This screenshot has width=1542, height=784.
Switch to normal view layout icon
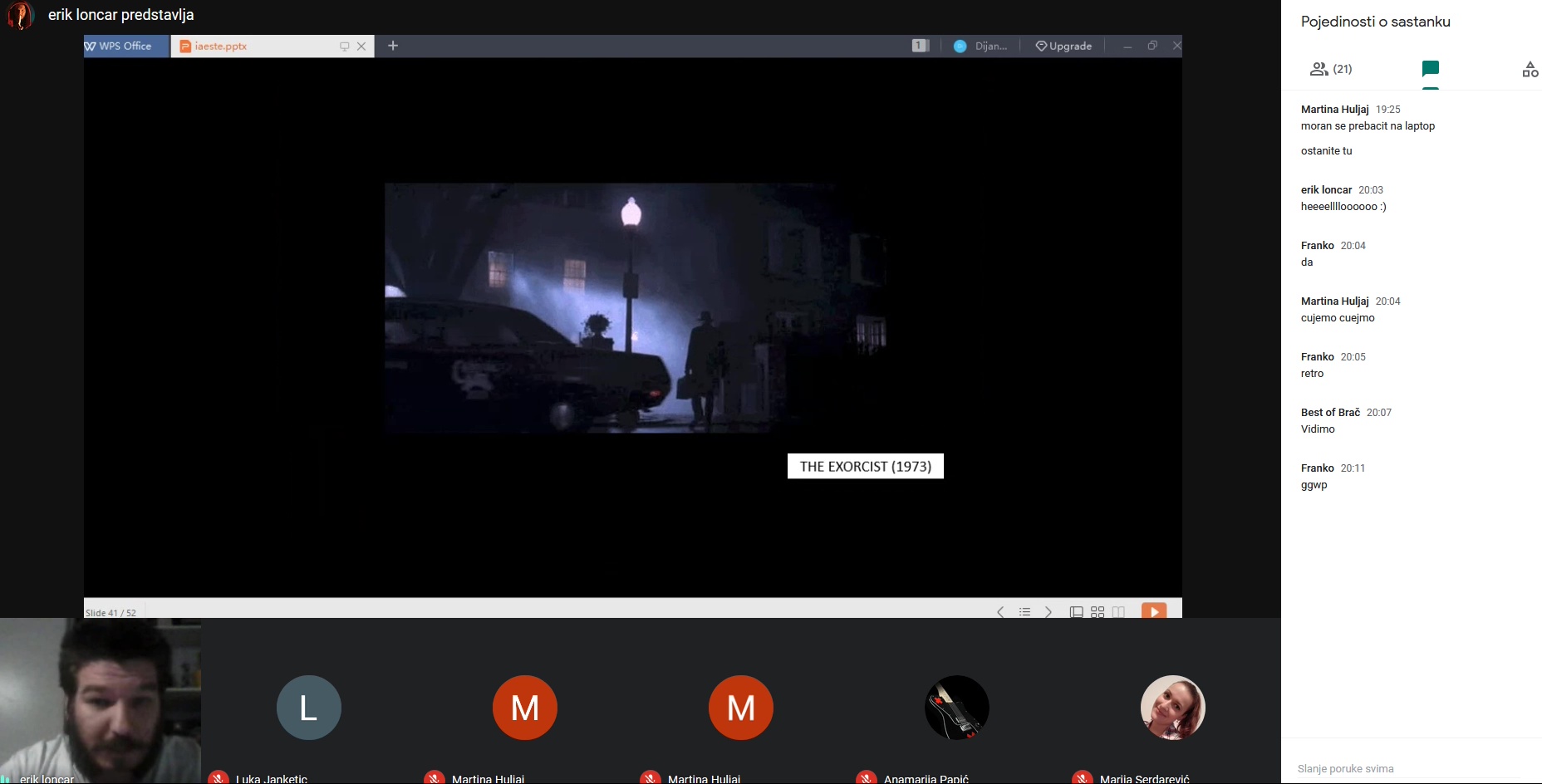point(1076,612)
